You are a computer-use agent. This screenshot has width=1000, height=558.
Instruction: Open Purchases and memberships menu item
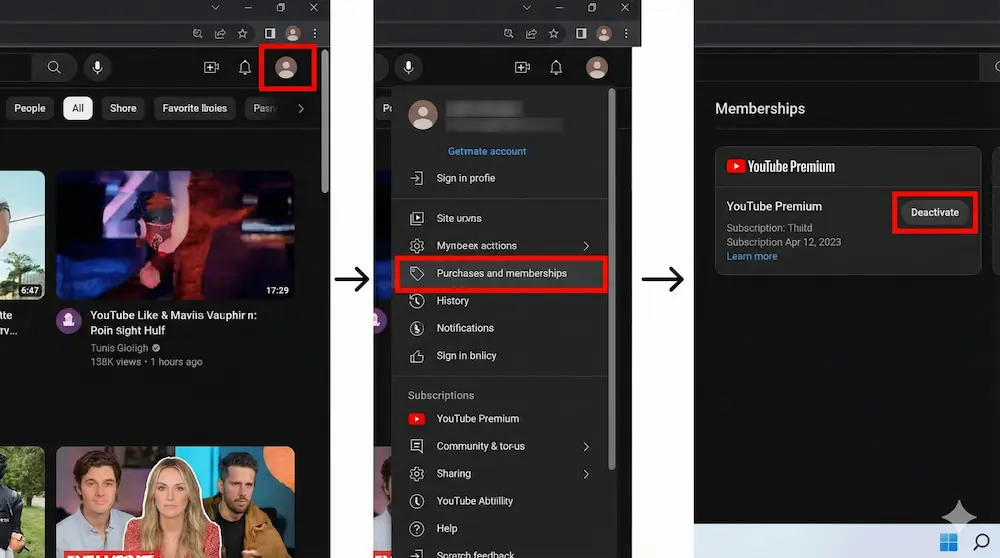pos(501,274)
